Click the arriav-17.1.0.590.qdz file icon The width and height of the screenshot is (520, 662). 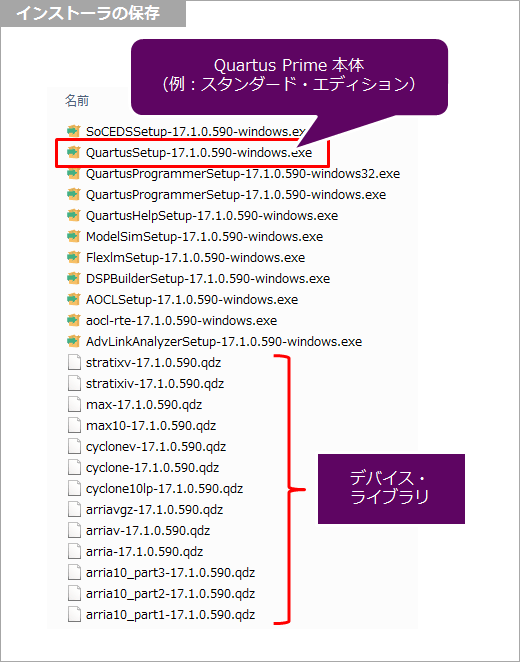tap(74, 530)
